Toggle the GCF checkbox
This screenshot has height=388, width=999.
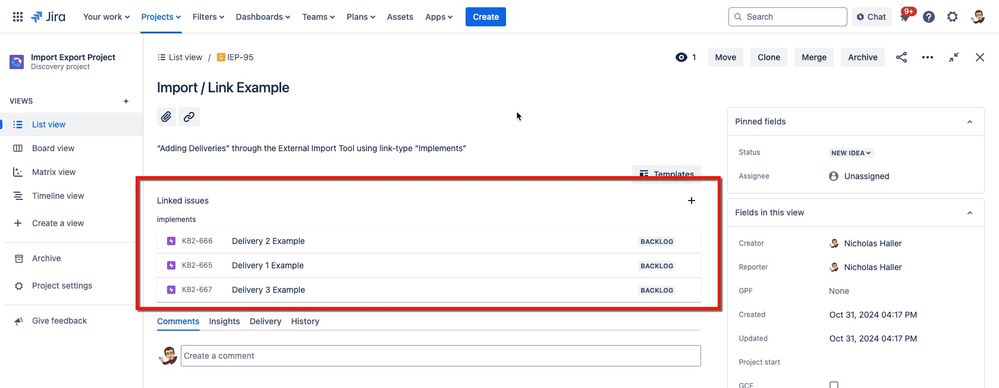click(x=833, y=385)
